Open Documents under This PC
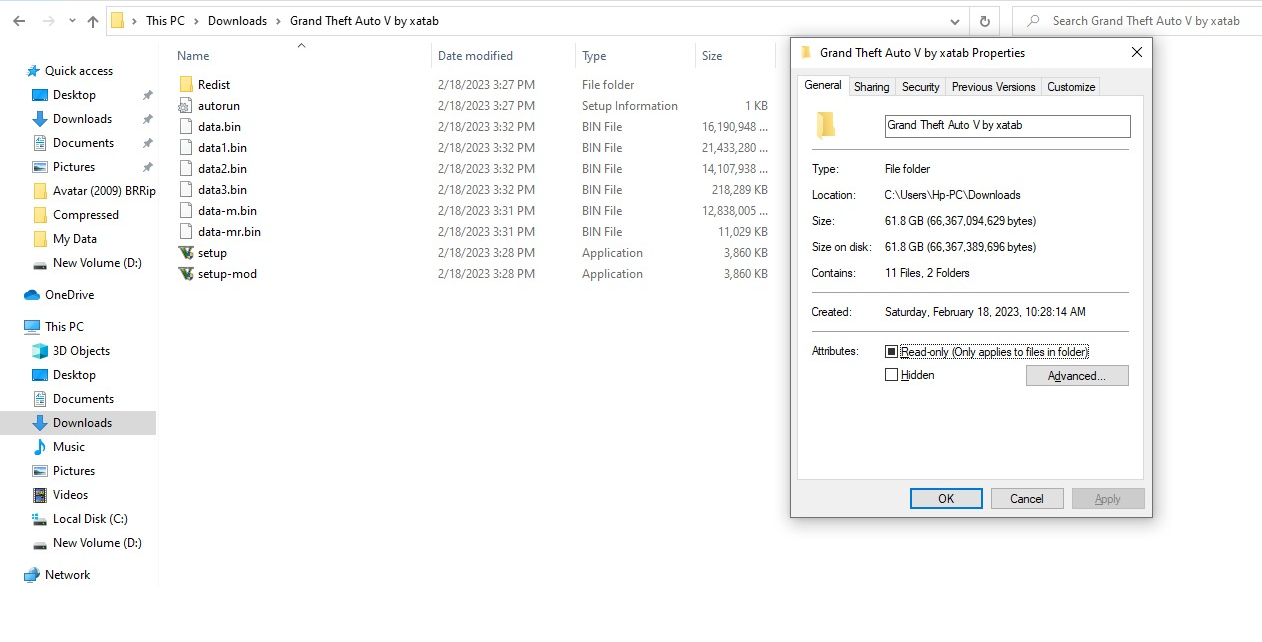Viewport: 1262px width, 642px height. pyautogui.click(x=83, y=399)
